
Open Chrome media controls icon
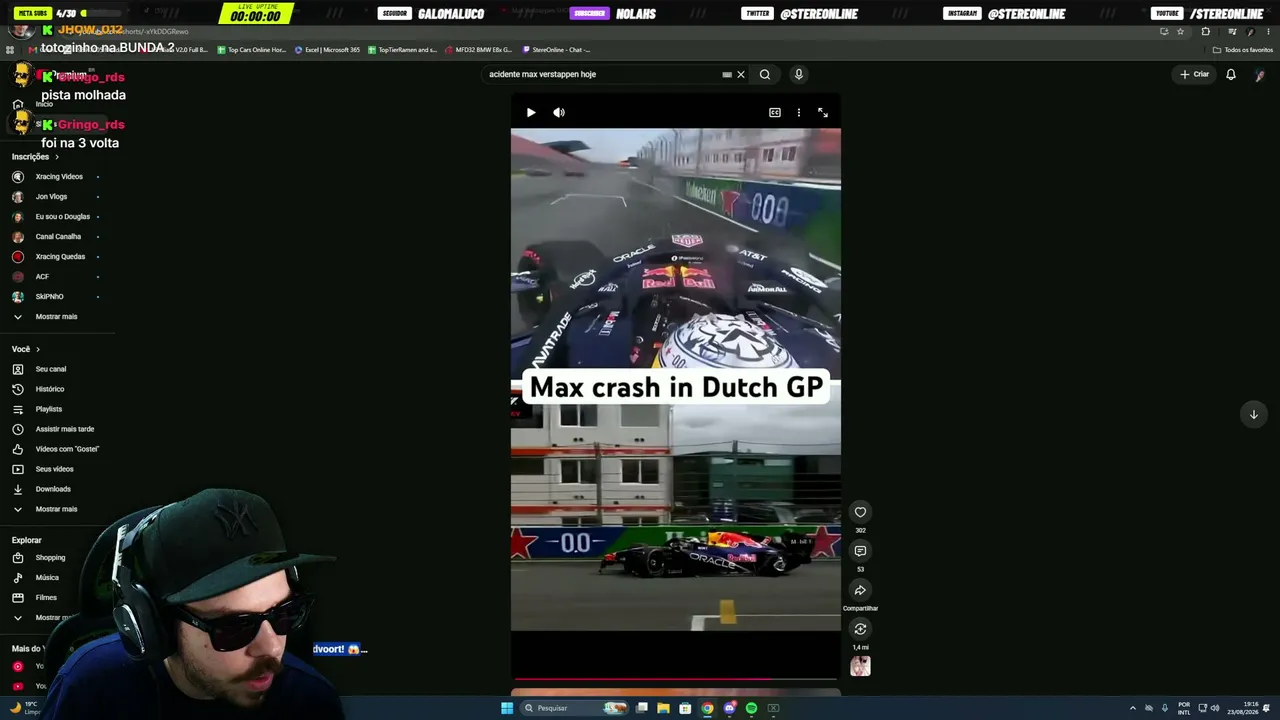1232,32
